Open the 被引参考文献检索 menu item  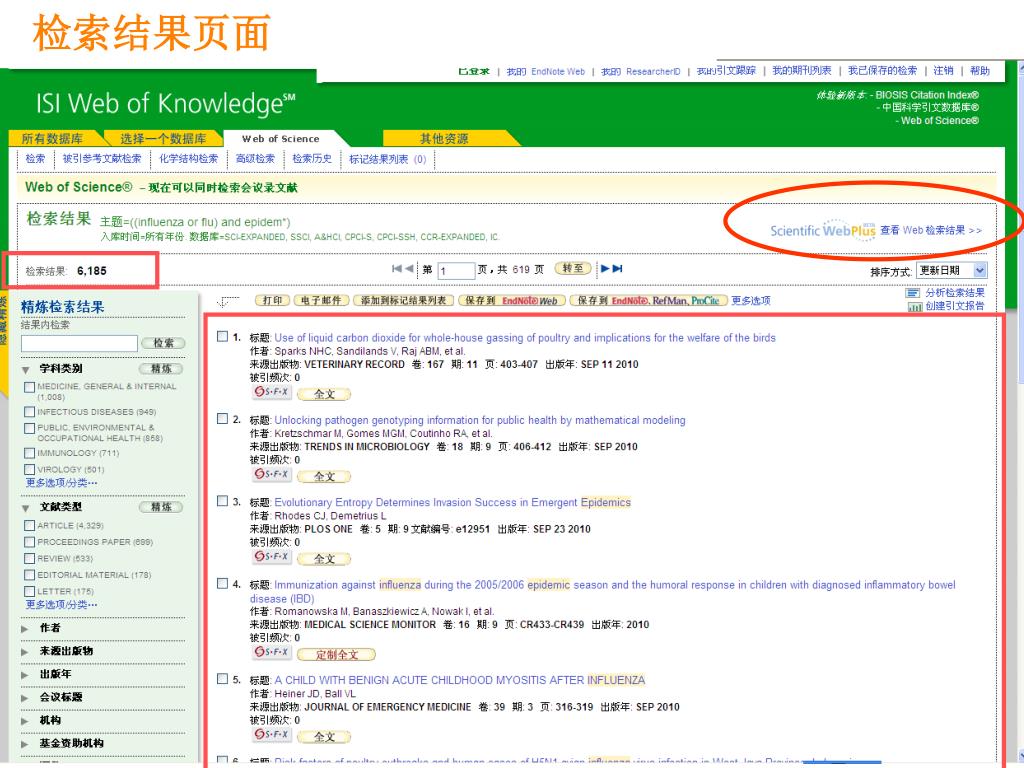102,159
